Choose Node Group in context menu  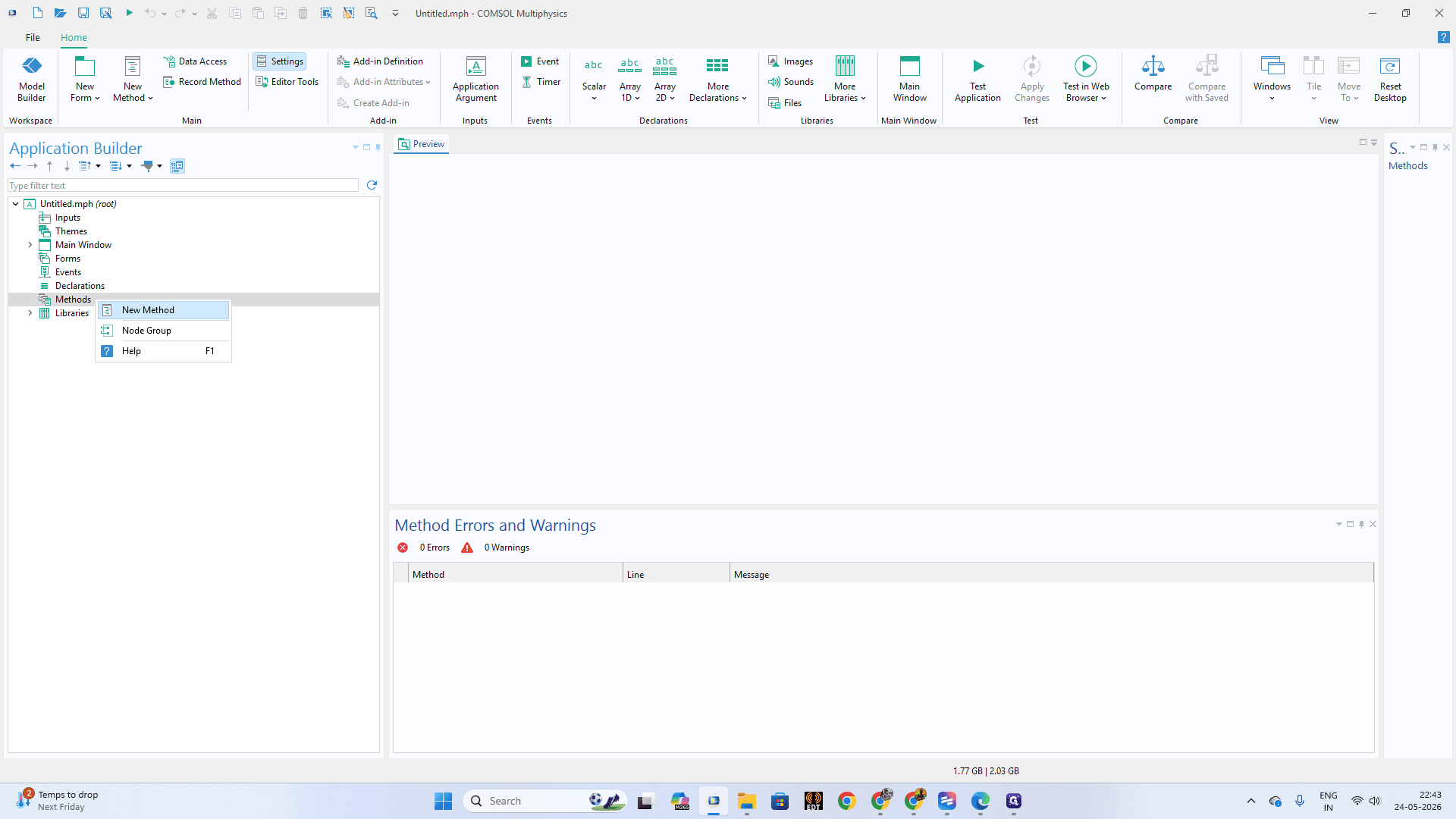click(x=163, y=331)
